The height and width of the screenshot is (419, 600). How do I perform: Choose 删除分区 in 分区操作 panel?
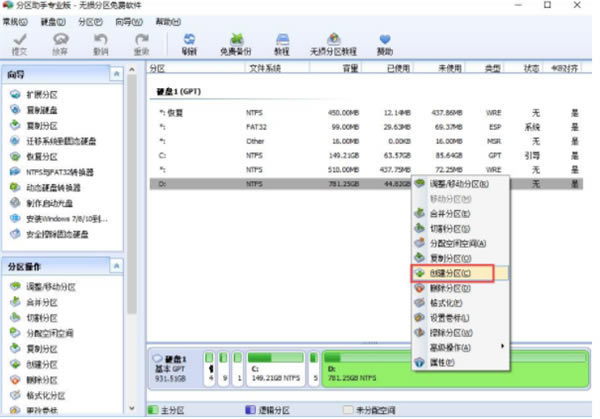pyautogui.click(x=34, y=380)
